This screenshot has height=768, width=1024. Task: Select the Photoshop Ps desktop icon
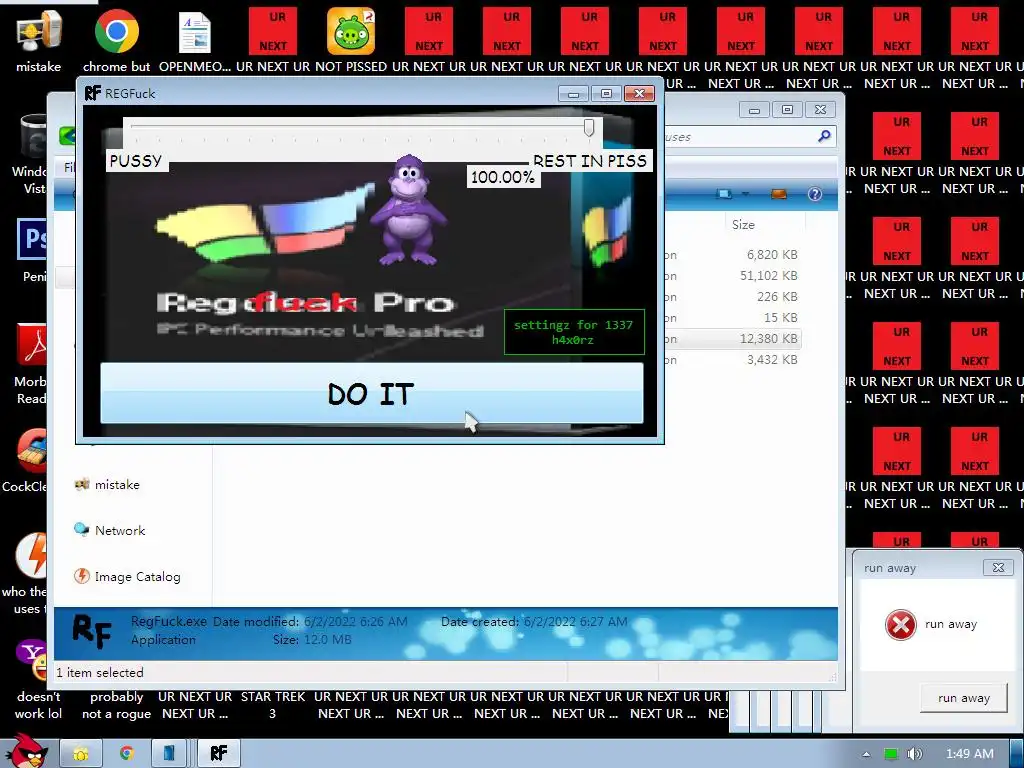31,240
